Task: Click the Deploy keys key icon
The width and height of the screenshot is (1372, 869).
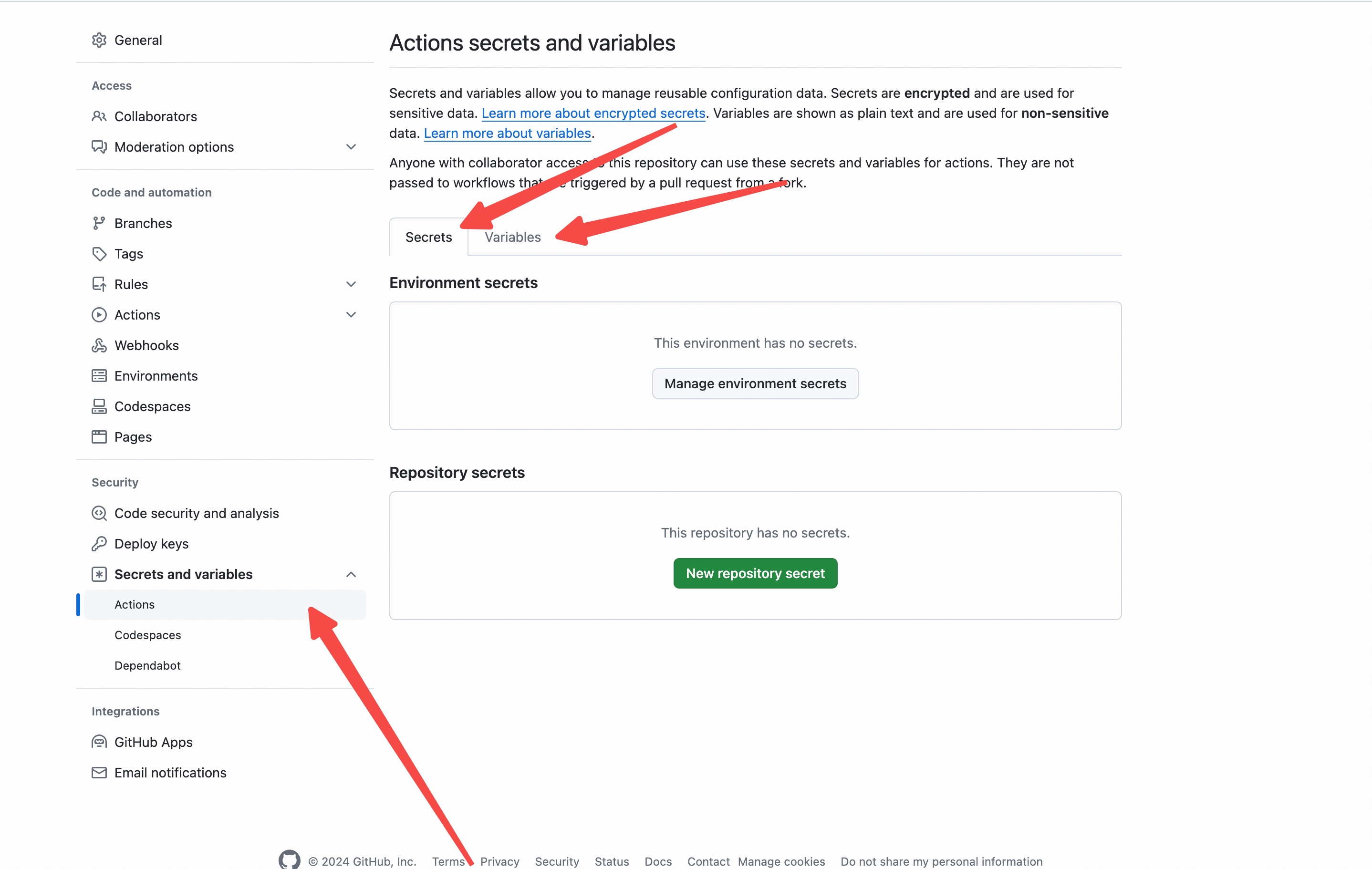Action: click(x=99, y=544)
